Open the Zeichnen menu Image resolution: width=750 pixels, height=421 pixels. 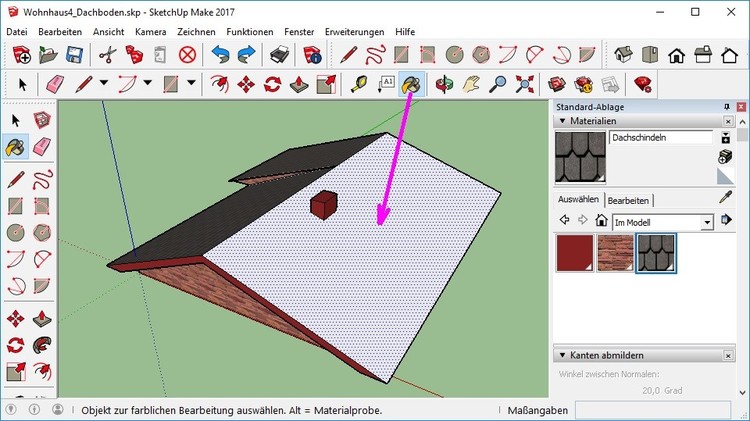(196, 32)
